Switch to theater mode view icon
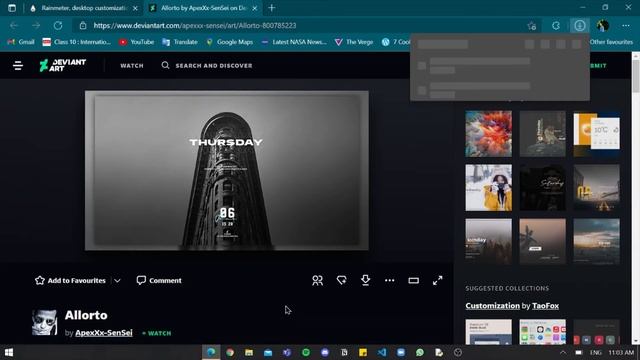Image resolution: width=640 pixels, height=360 pixels. point(413,280)
